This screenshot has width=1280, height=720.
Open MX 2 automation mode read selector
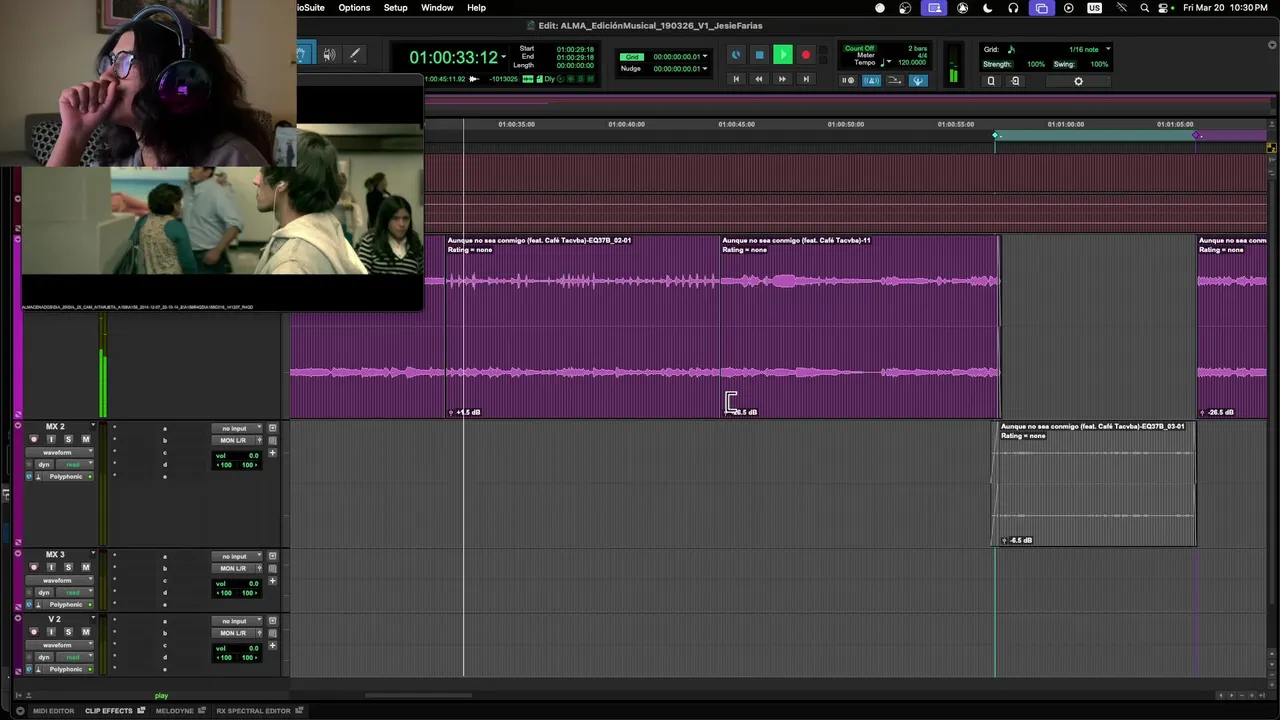[75, 465]
